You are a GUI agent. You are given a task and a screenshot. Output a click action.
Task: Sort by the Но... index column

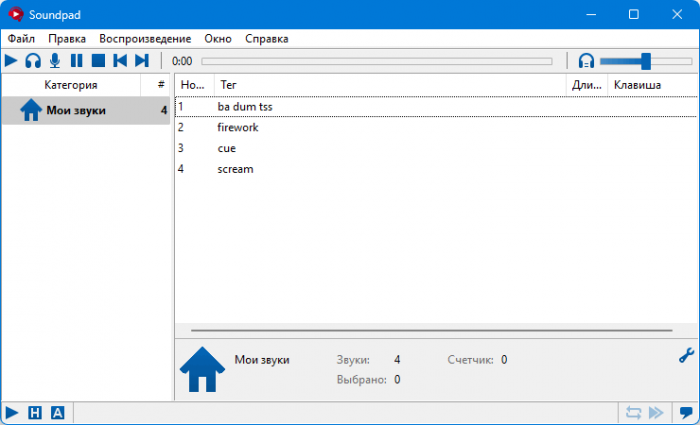(195, 85)
